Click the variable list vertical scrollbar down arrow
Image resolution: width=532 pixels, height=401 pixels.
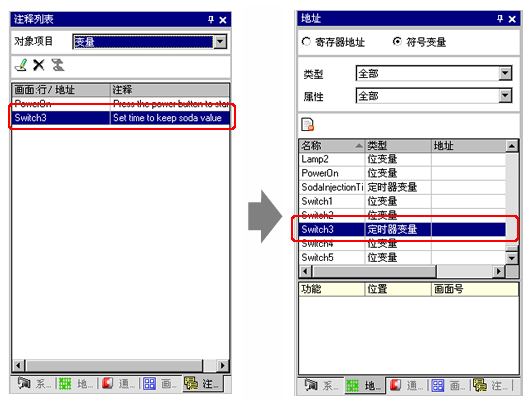pyautogui.click(x=511, y=259)
